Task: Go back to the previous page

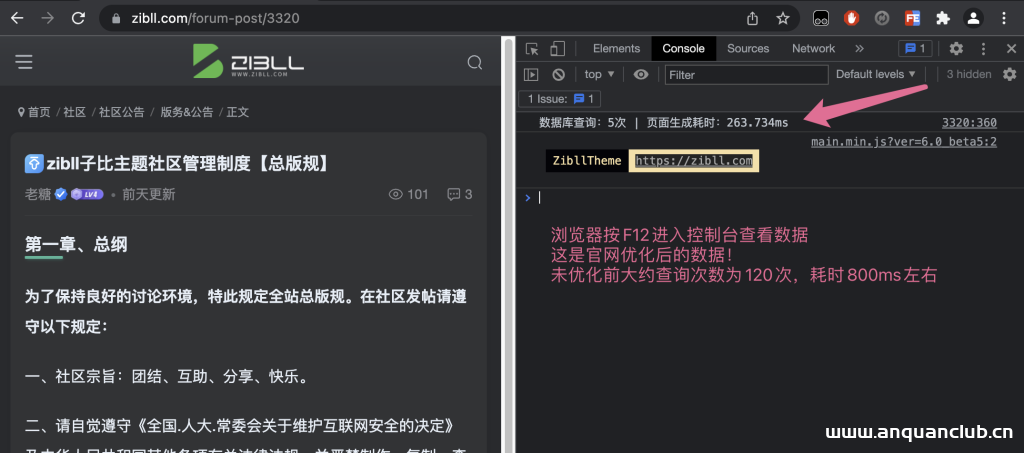Action: click(17, 18)
